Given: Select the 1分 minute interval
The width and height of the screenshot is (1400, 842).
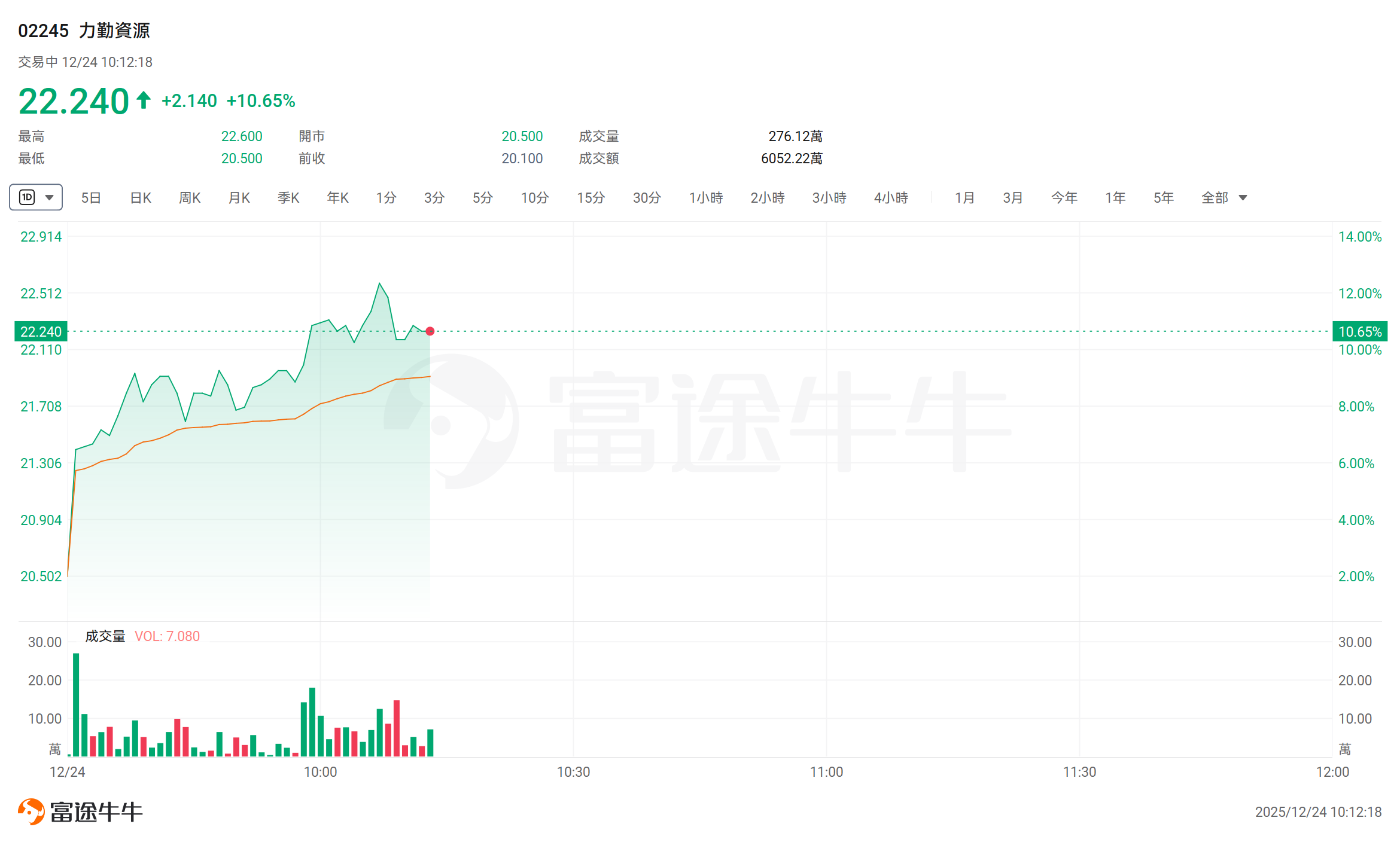Looking at the screenshot, I should coord(386,198).
